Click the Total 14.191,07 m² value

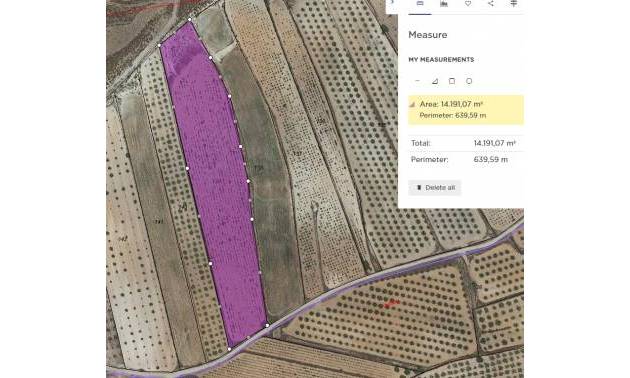pos(494,143)
